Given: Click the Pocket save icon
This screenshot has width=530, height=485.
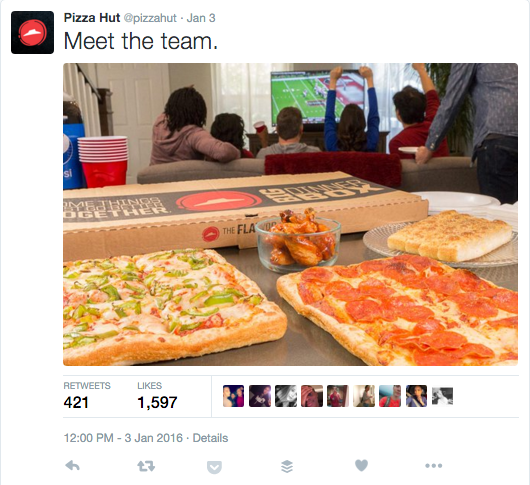Looking at the screenshot, I should tap(214, 467).
